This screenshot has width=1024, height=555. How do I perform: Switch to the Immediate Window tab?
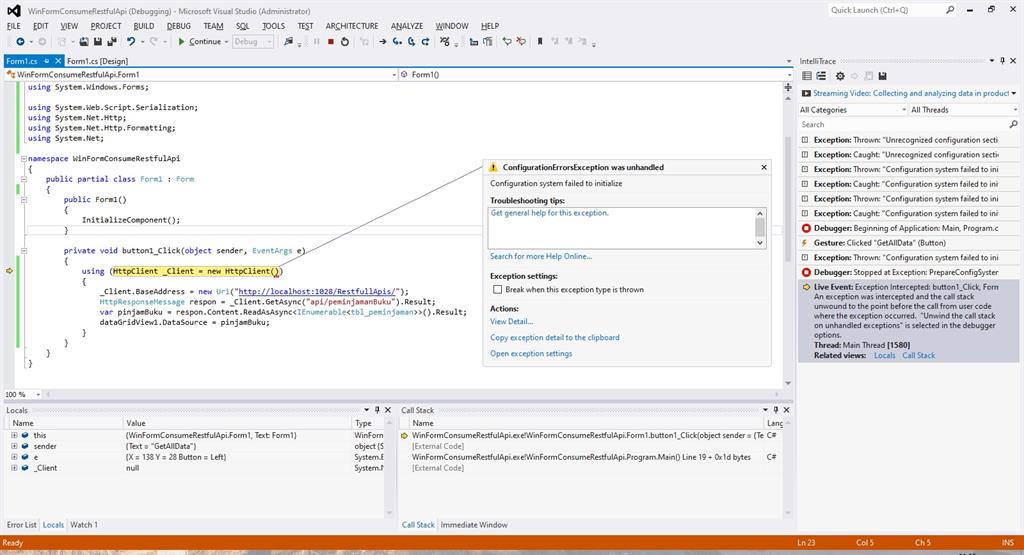(473, 525)
